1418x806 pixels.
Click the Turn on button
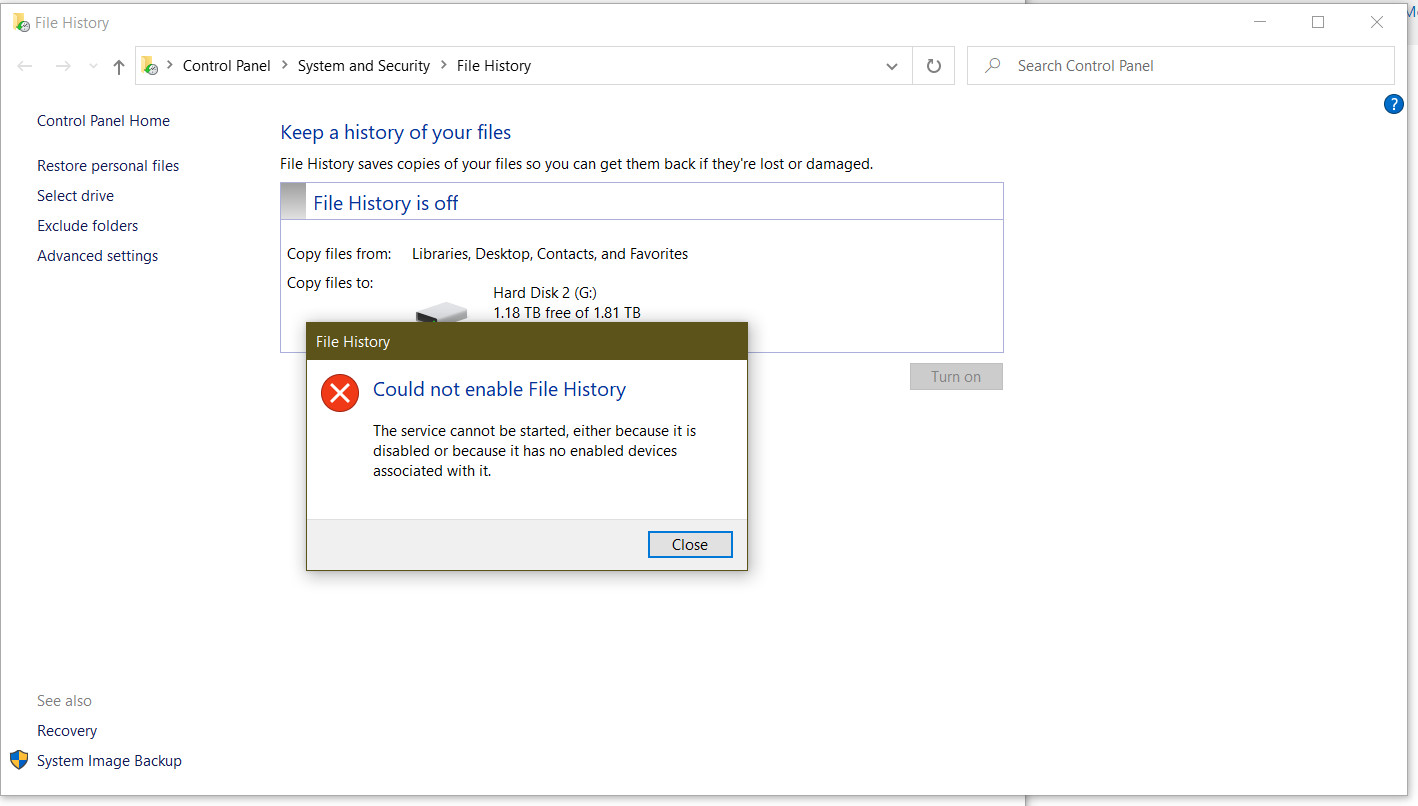click(x=956, y=377)
